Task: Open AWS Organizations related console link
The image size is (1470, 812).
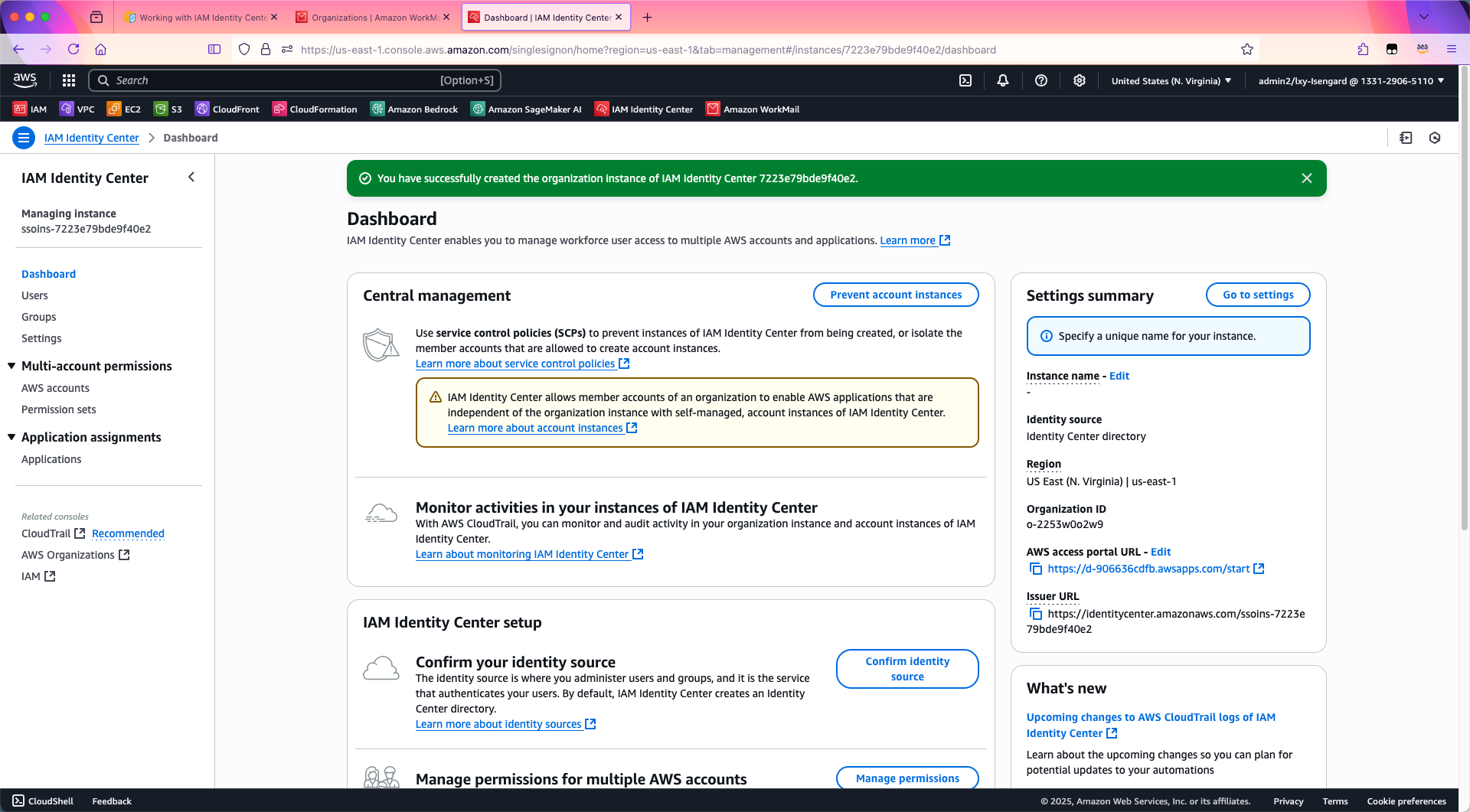Action: (x=75, y=555)
